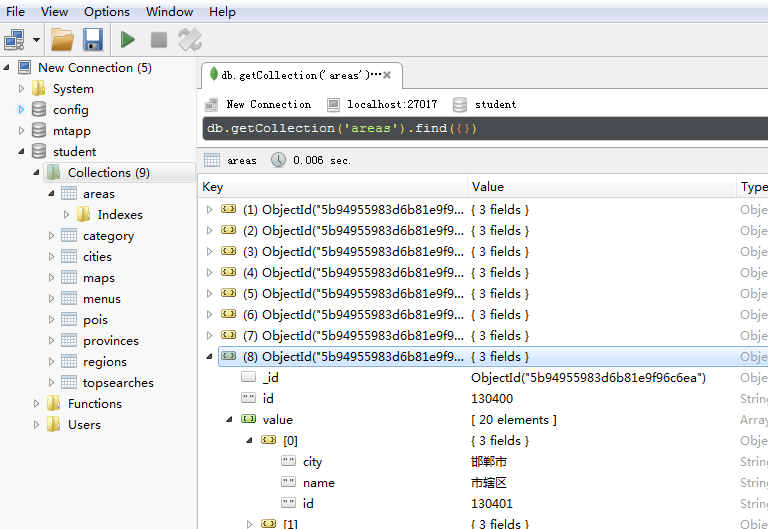Collapse the value array field
768x529 pixels.
pyautogui.click(x=229, y=420)
